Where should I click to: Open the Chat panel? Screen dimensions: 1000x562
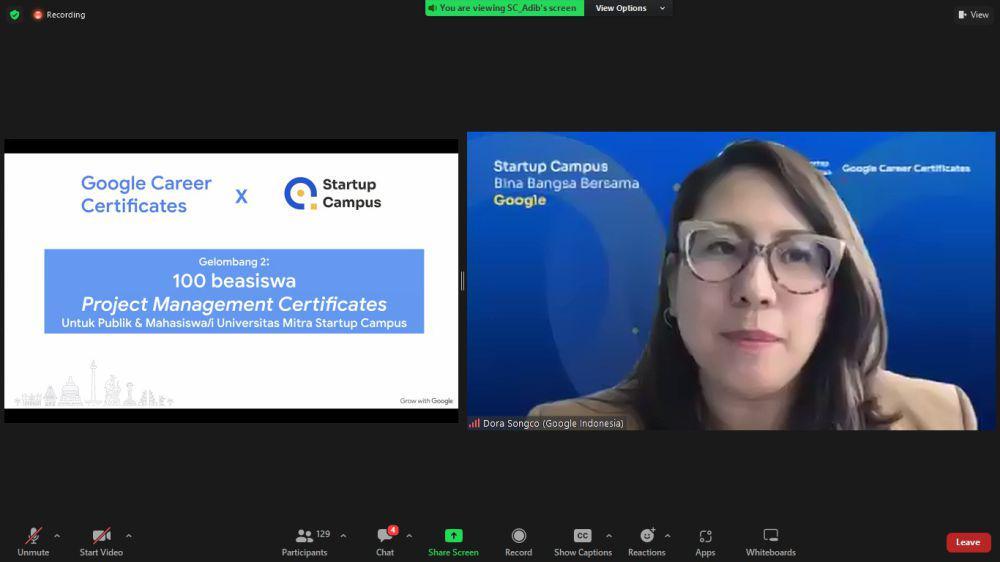(x=385, y=542)
